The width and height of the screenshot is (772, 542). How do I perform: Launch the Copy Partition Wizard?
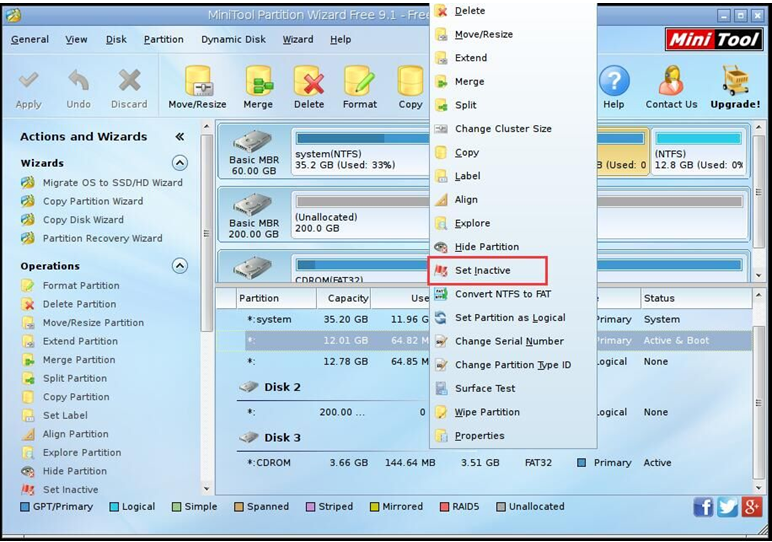pos(82,201)
